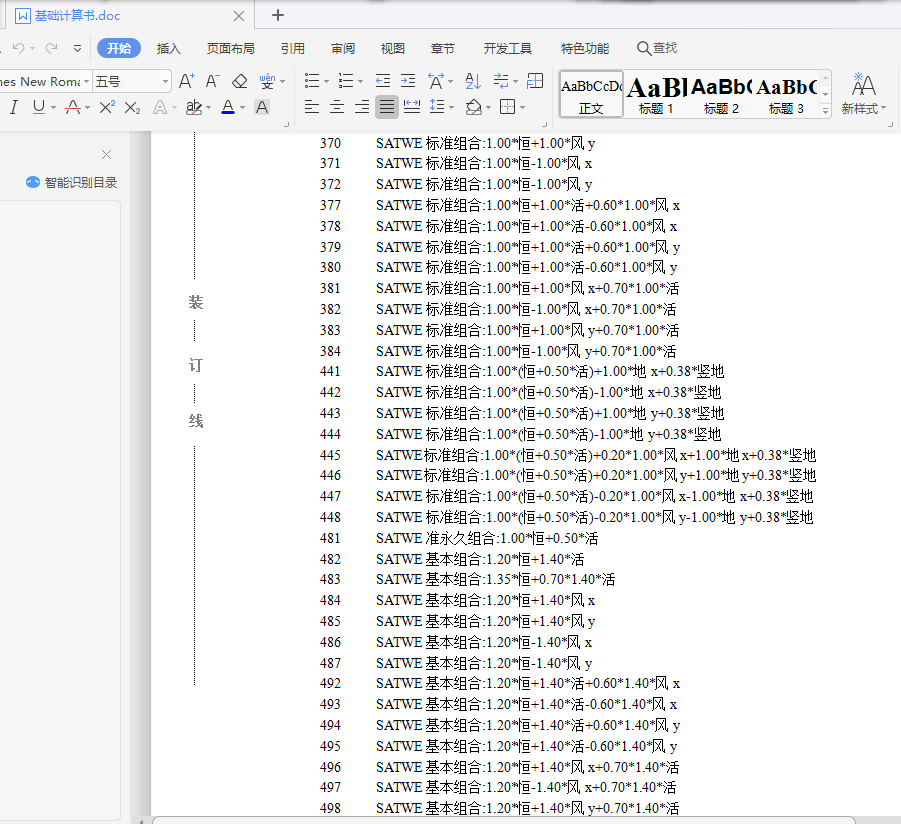Toggle underline formatting

tap(38, 107)
